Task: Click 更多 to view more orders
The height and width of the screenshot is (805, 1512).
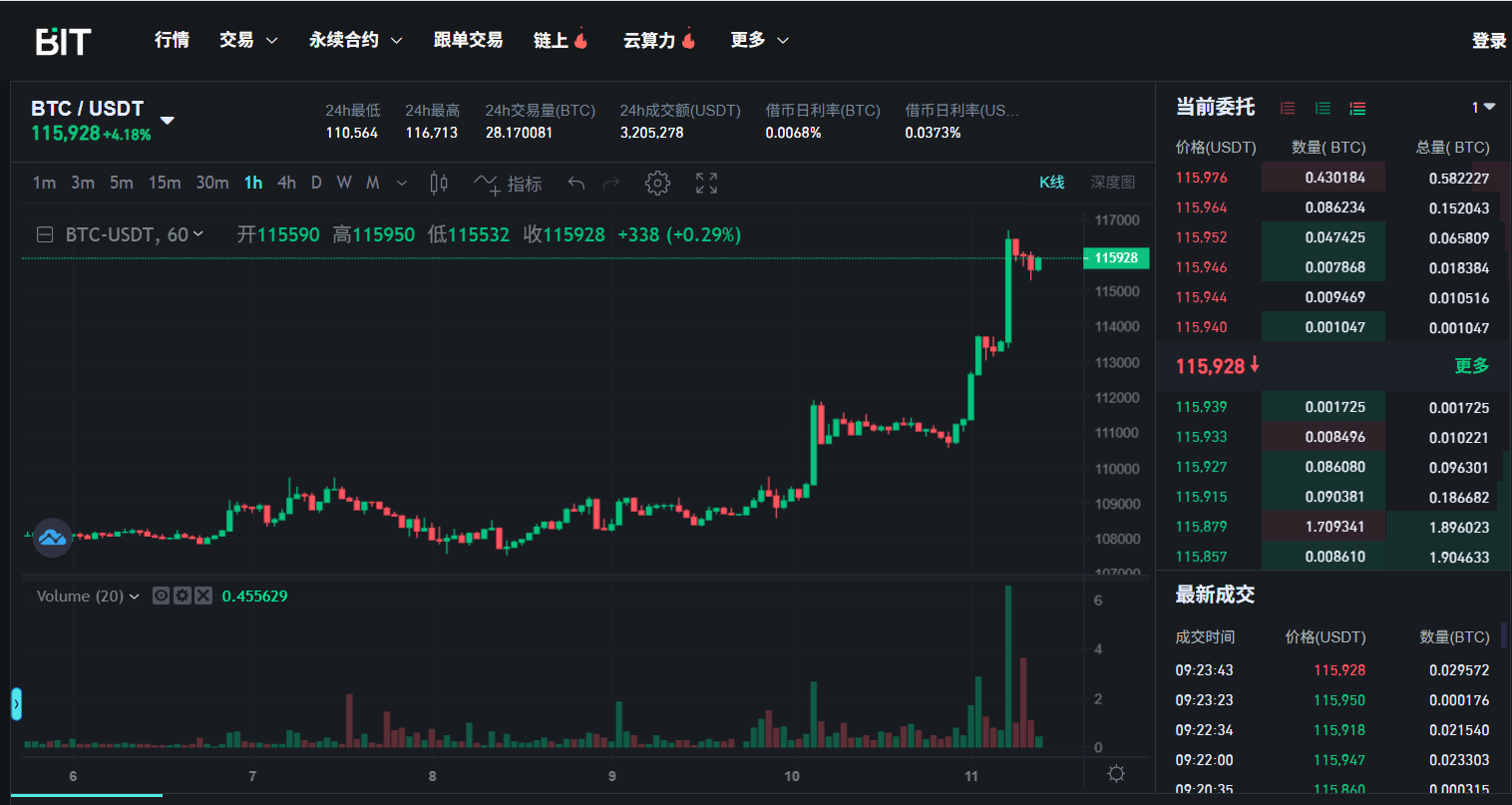Action: [1471, 366]
